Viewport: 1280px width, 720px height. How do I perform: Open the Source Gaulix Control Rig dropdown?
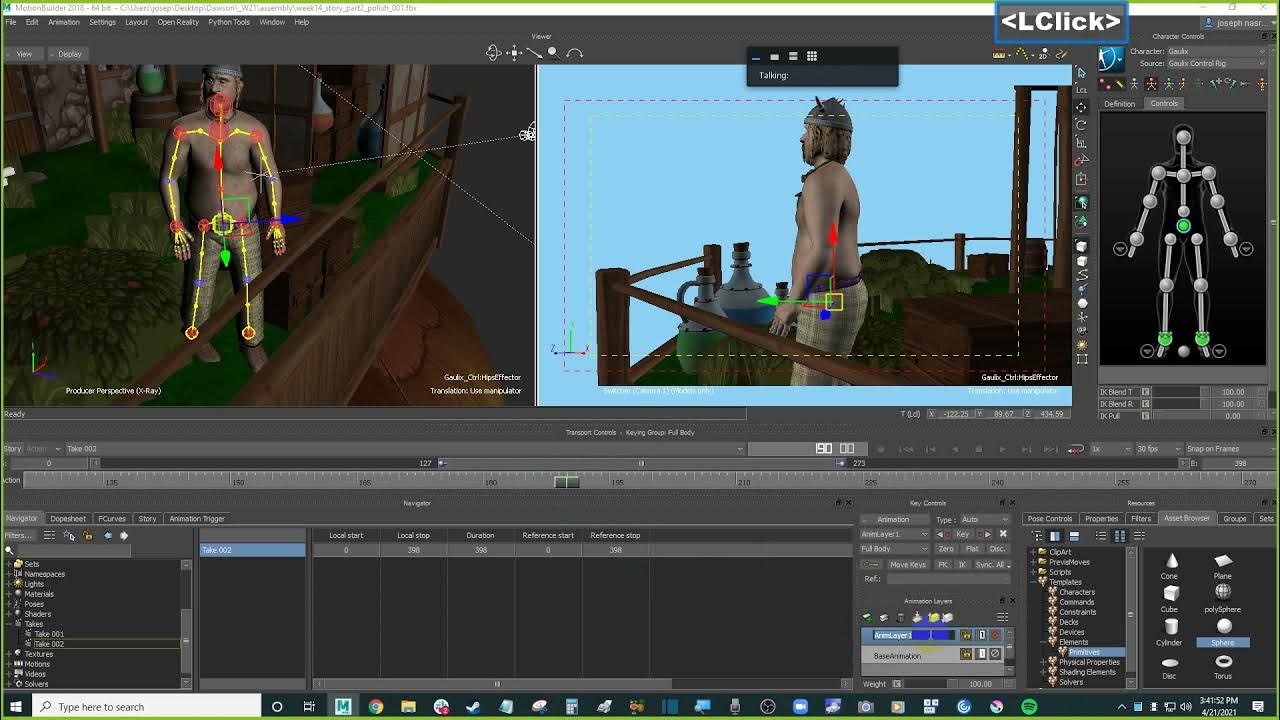1217,63
